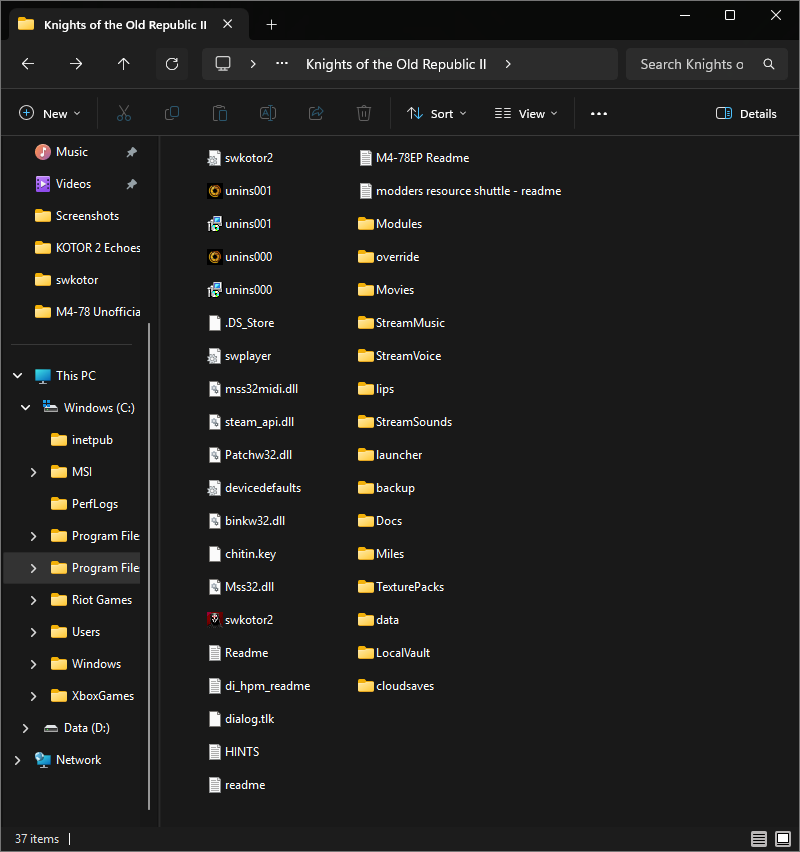
Task: Select the di_hpm_readme file
Action: pos(259,686)
